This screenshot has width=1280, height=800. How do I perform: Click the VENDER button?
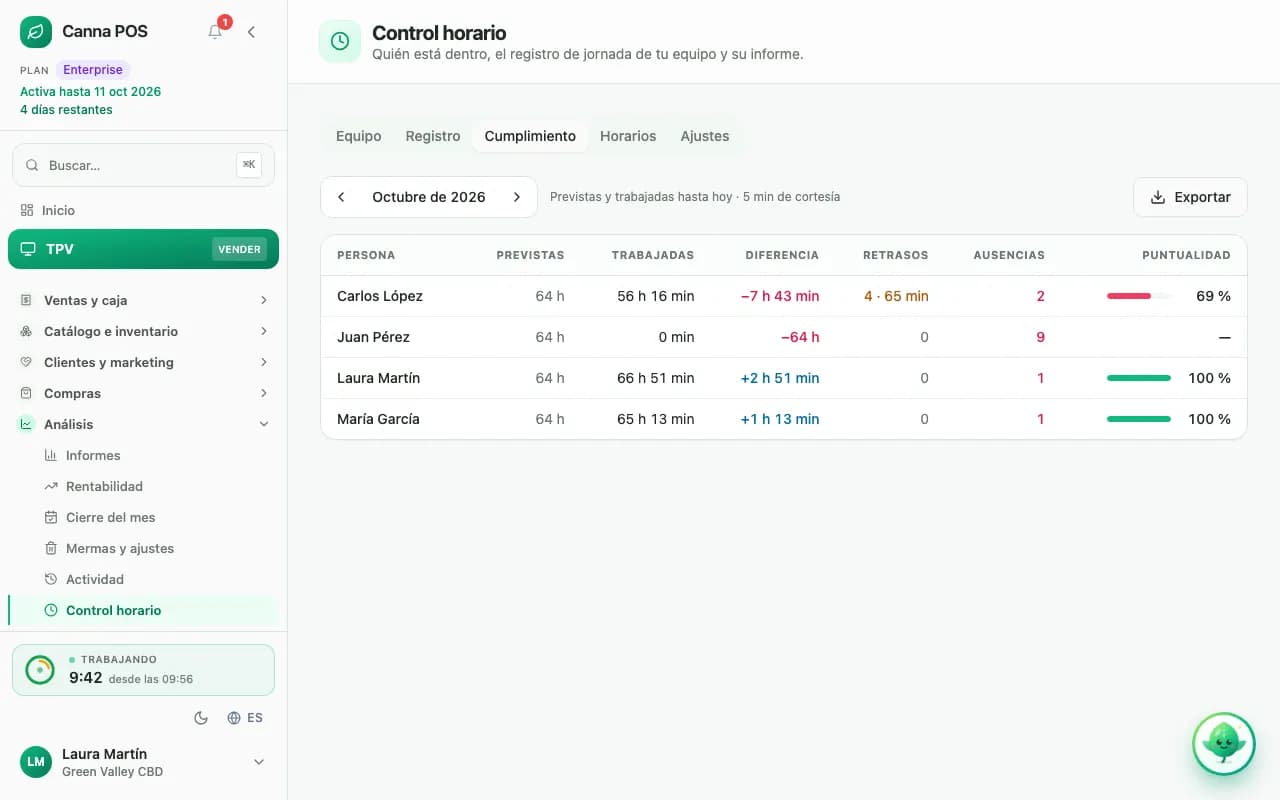[239, 249]
